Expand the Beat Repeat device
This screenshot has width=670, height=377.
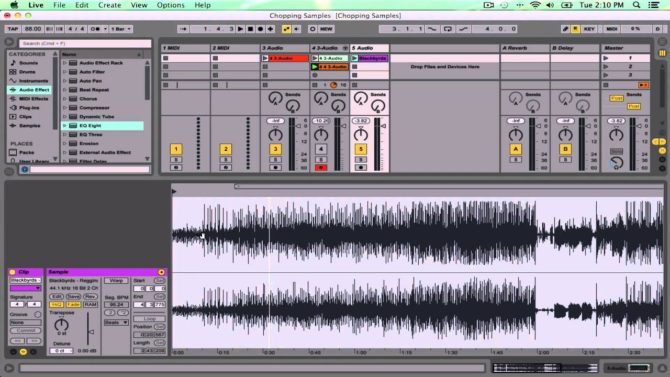click(65, 90)
